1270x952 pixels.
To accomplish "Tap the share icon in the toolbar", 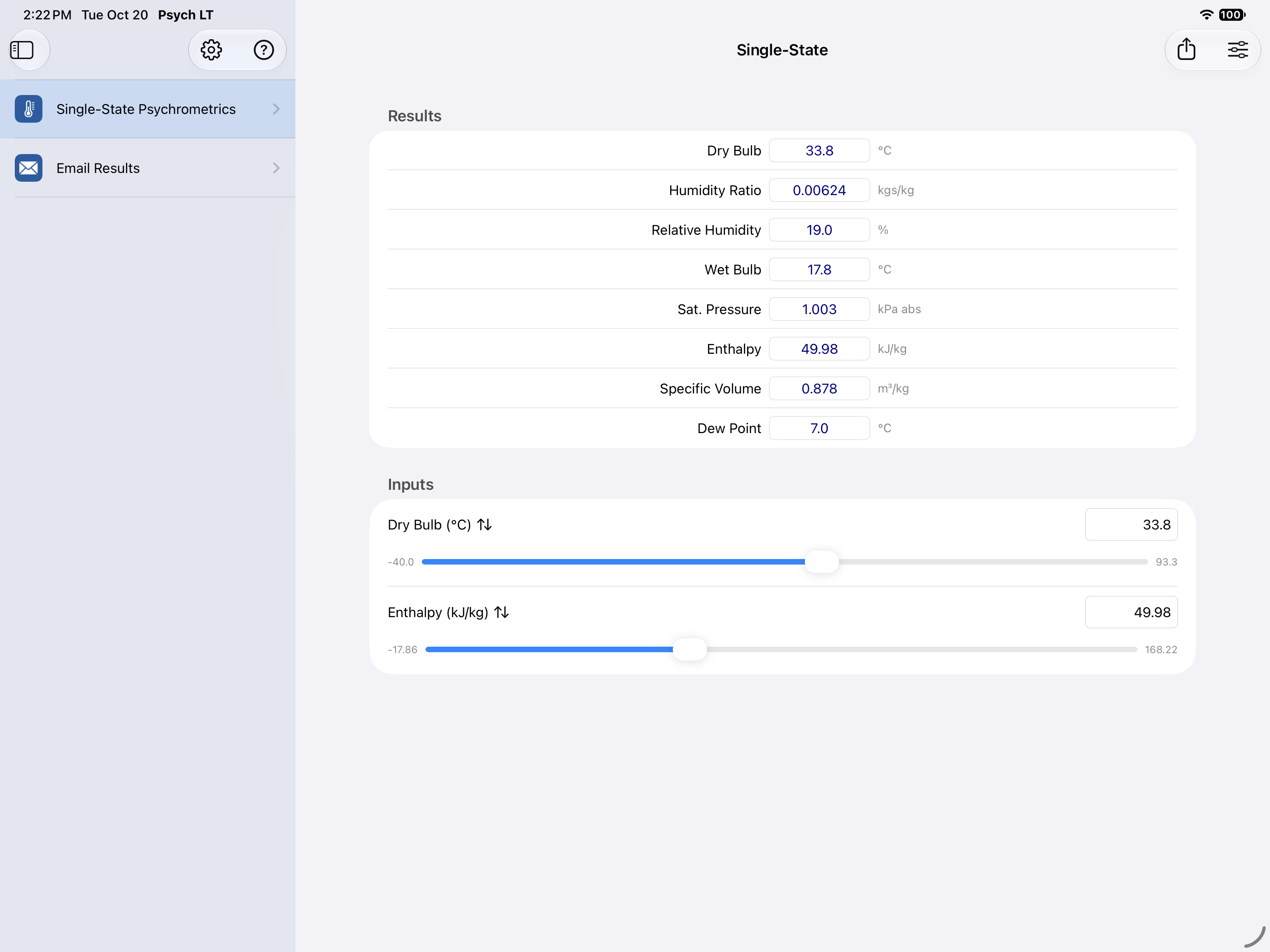I will tap(1186, 49).
